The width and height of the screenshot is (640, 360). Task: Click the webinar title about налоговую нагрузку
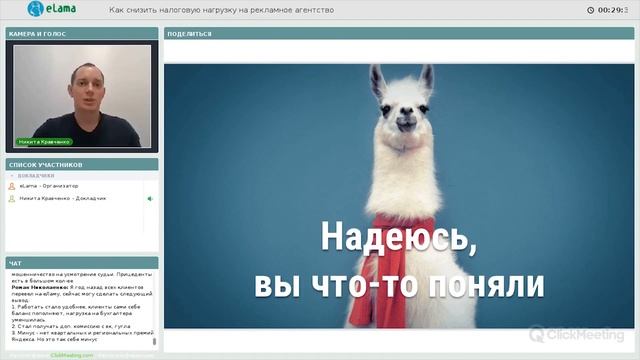click(222, 10)
